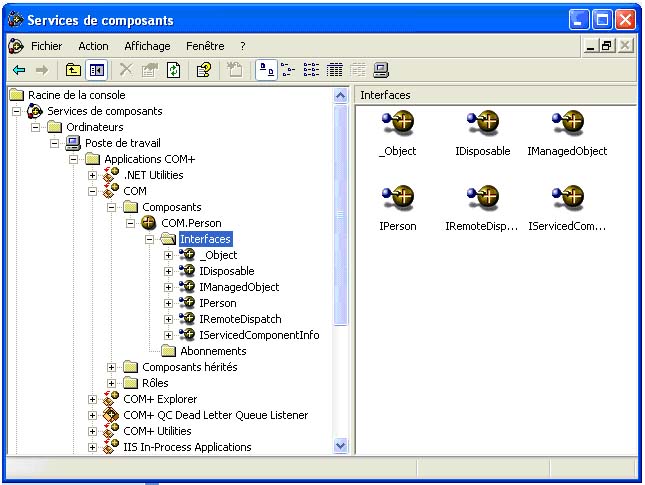Toggle the Show/Hide console tree button
This screenshot has width=645, height=485.
[97, 70]
